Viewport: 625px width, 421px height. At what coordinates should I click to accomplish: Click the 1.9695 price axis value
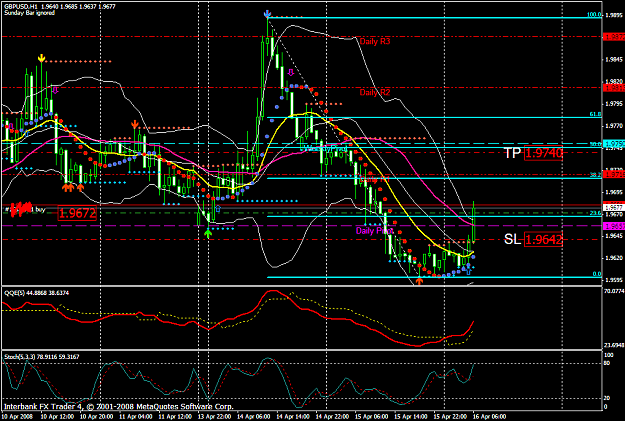point(614,192)
